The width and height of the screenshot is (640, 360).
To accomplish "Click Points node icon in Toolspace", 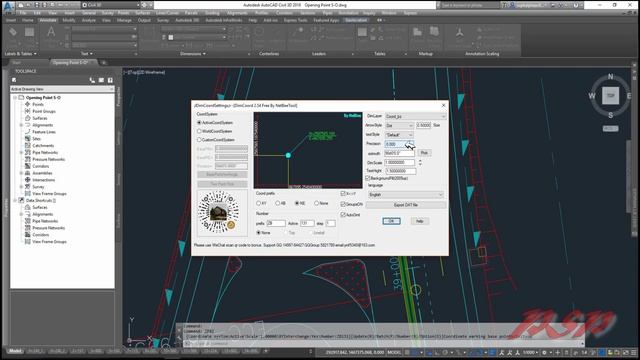I will (x=28, y=104).
